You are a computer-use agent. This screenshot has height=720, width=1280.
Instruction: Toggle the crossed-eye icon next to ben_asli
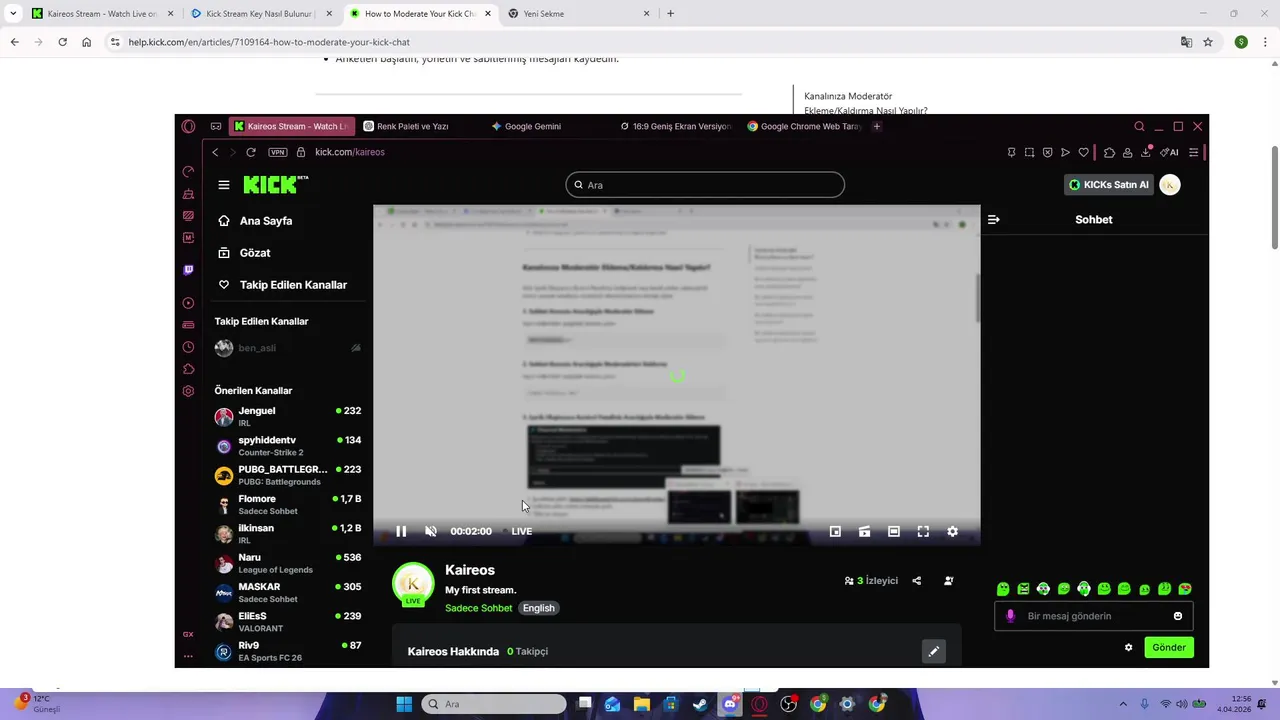click(x=356, y=348)
